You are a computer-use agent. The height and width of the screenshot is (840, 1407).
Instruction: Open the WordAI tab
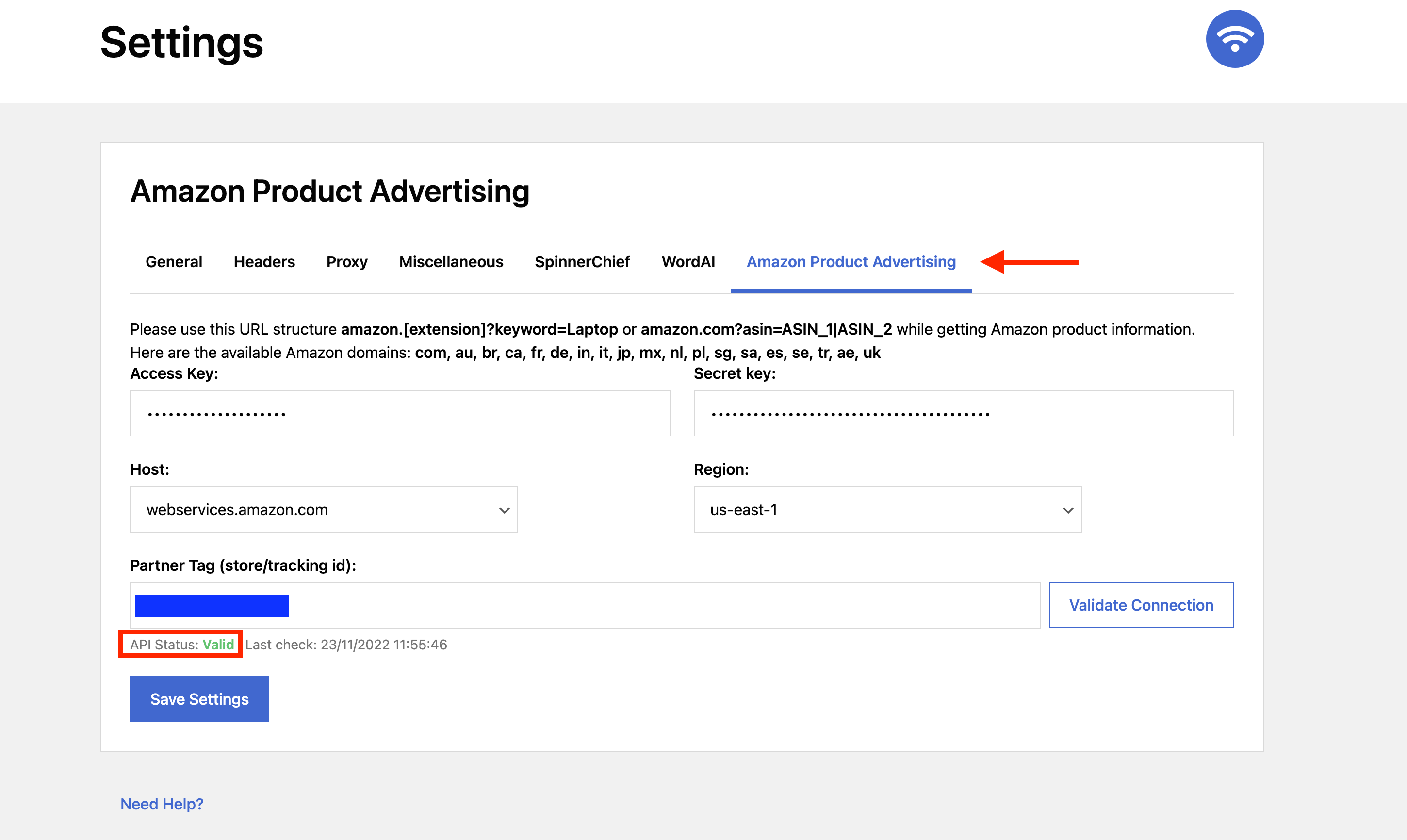(688, 261)
